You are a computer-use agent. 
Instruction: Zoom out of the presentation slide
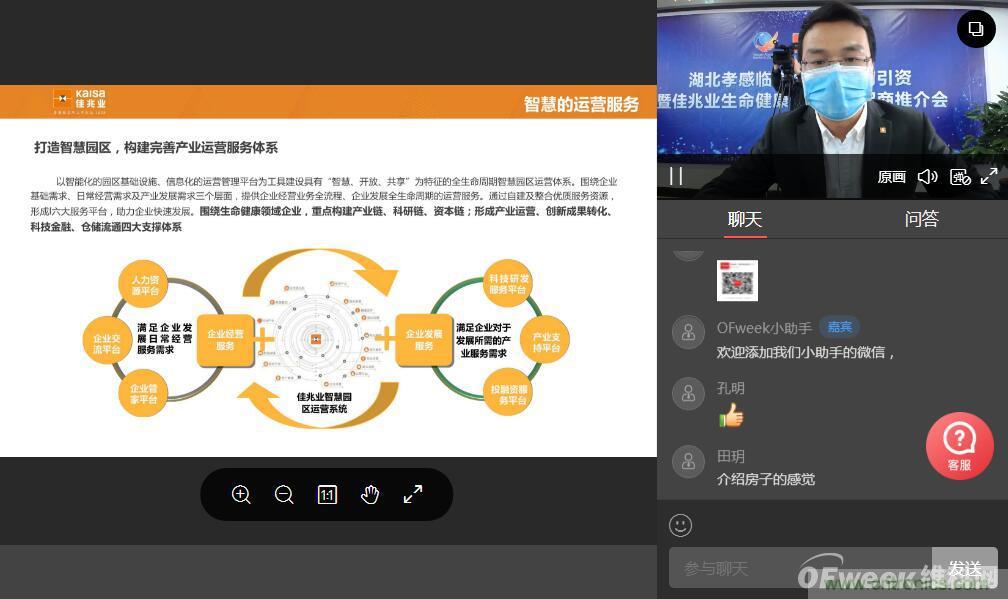284,494
